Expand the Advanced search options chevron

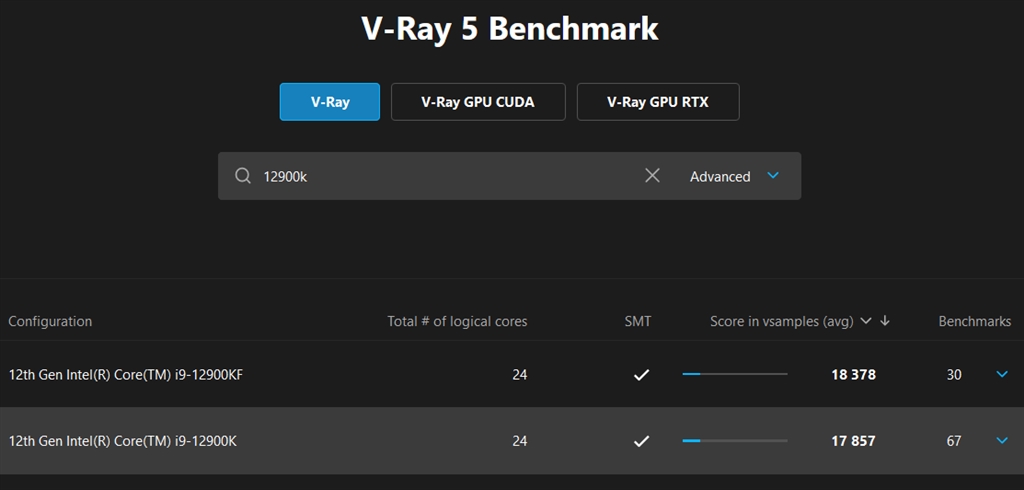coord(772,175)
